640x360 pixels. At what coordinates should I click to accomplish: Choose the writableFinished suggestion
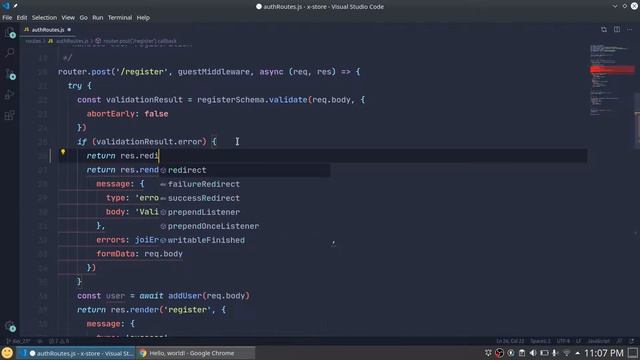click(x=245, y=240)
